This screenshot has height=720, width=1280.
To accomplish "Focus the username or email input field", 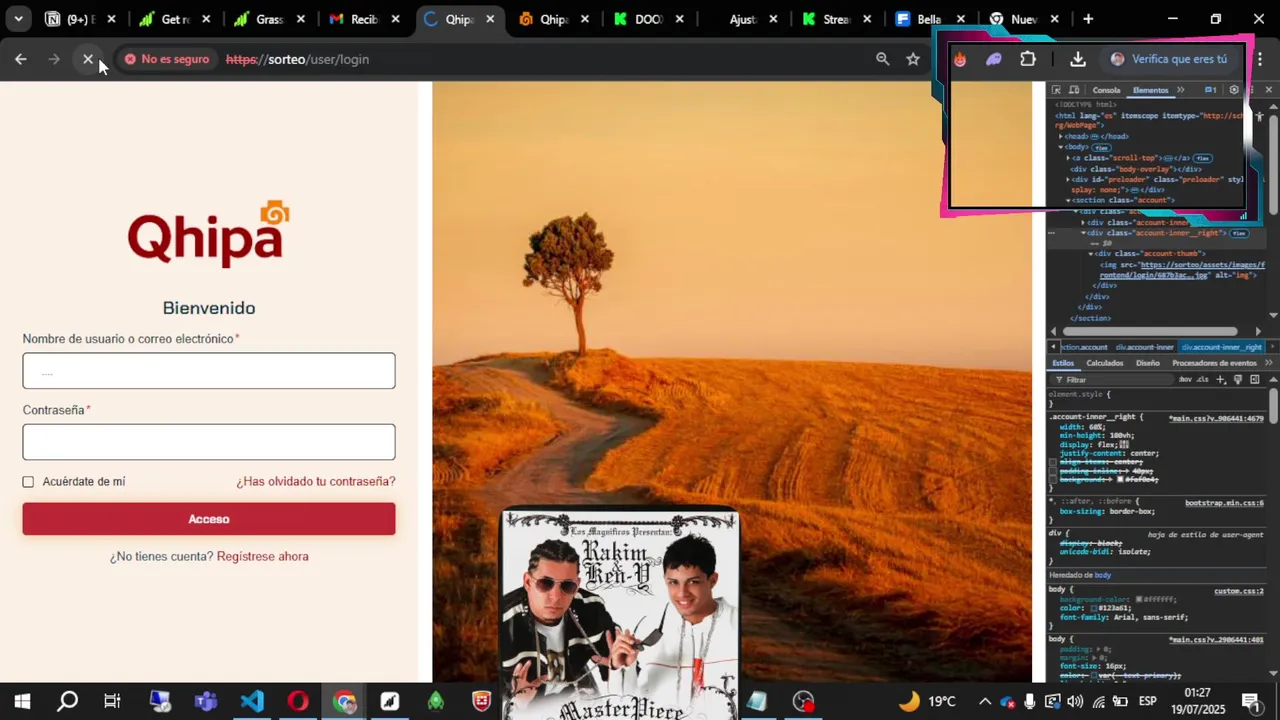I will (209, 371).
